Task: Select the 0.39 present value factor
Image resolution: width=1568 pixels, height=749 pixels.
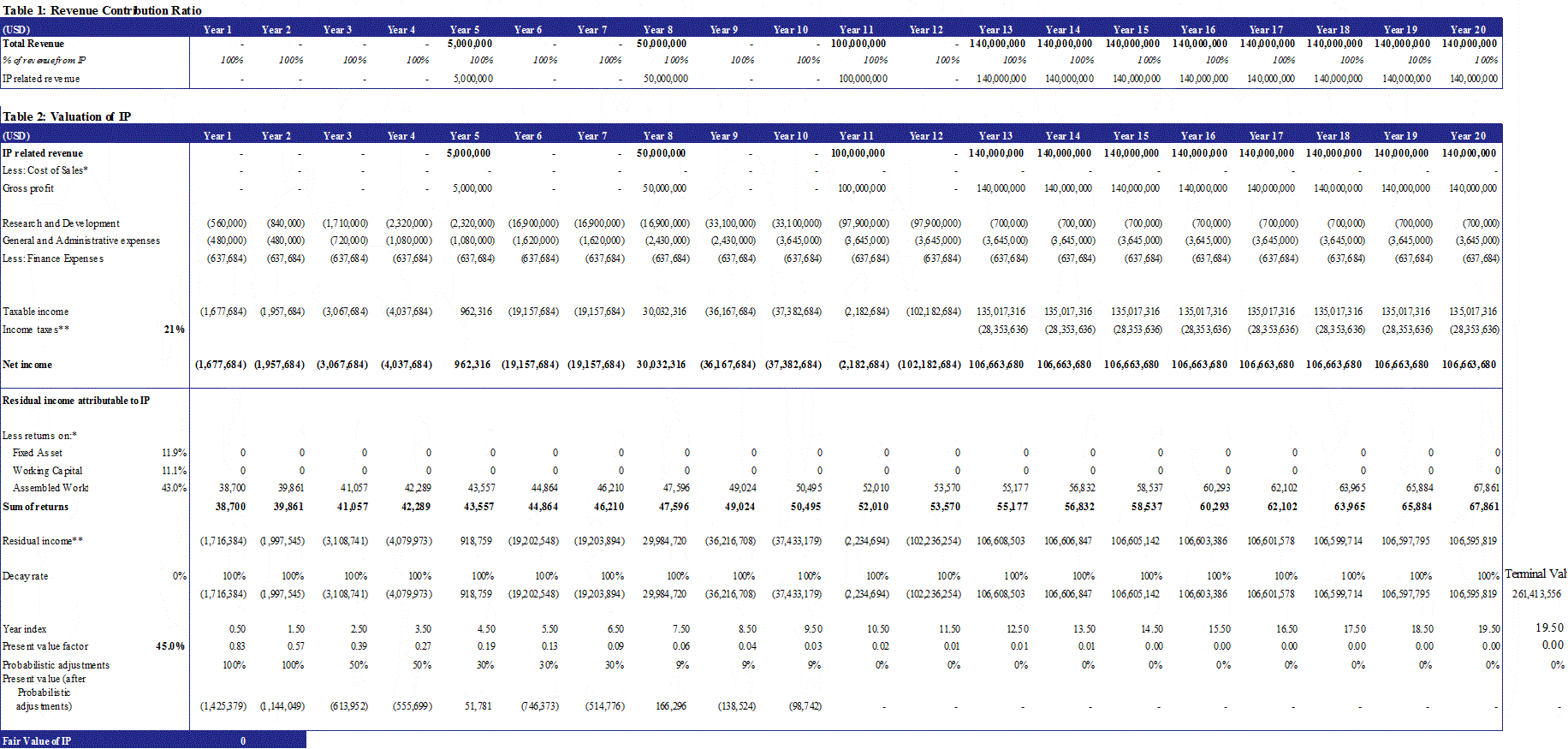Action: click(x=359, y=646)
